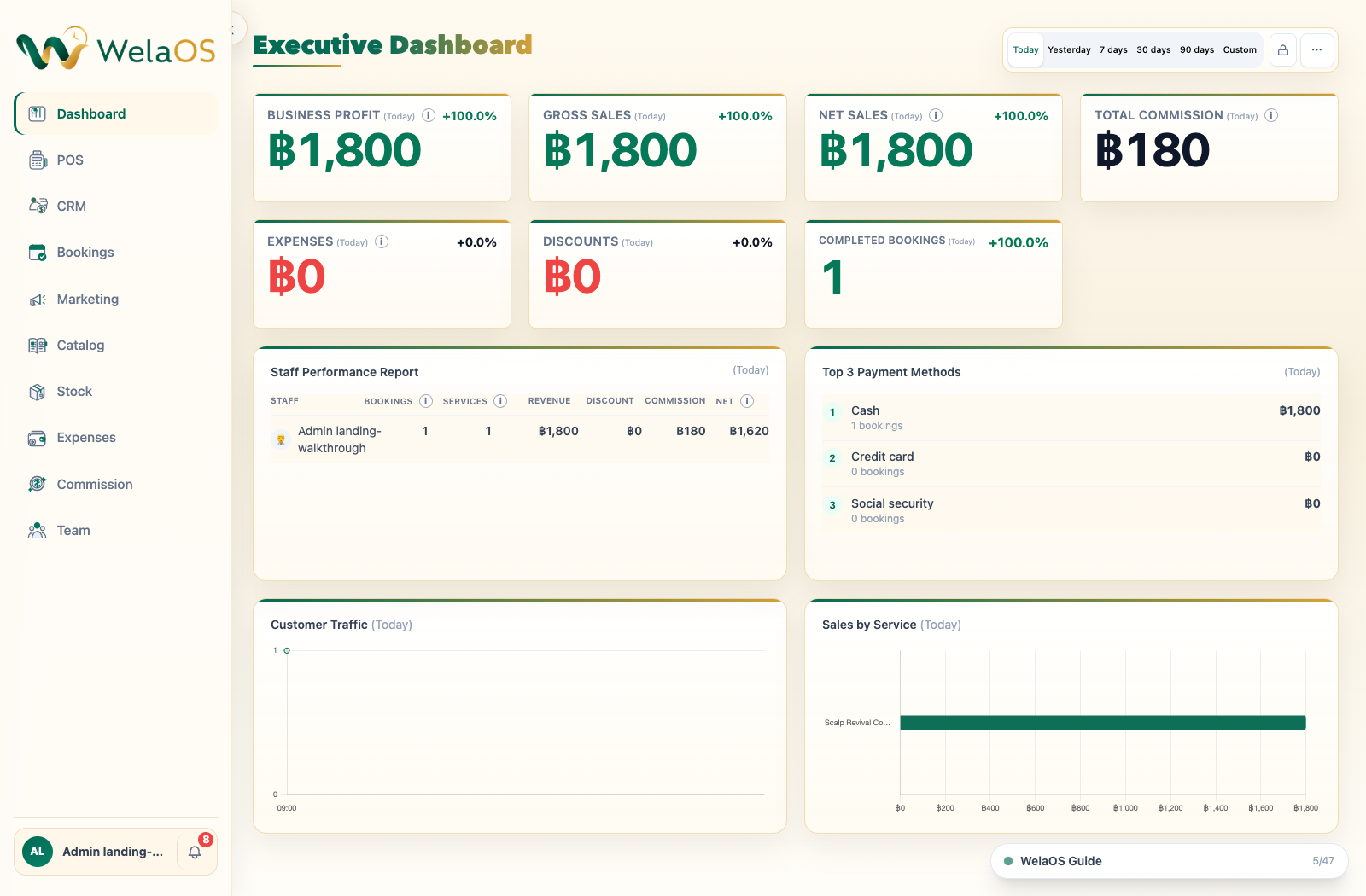Open the Marketing megaphone icon
This screenshot has width=1366, height=896.
pyautogui.click(x=38, y=300)
